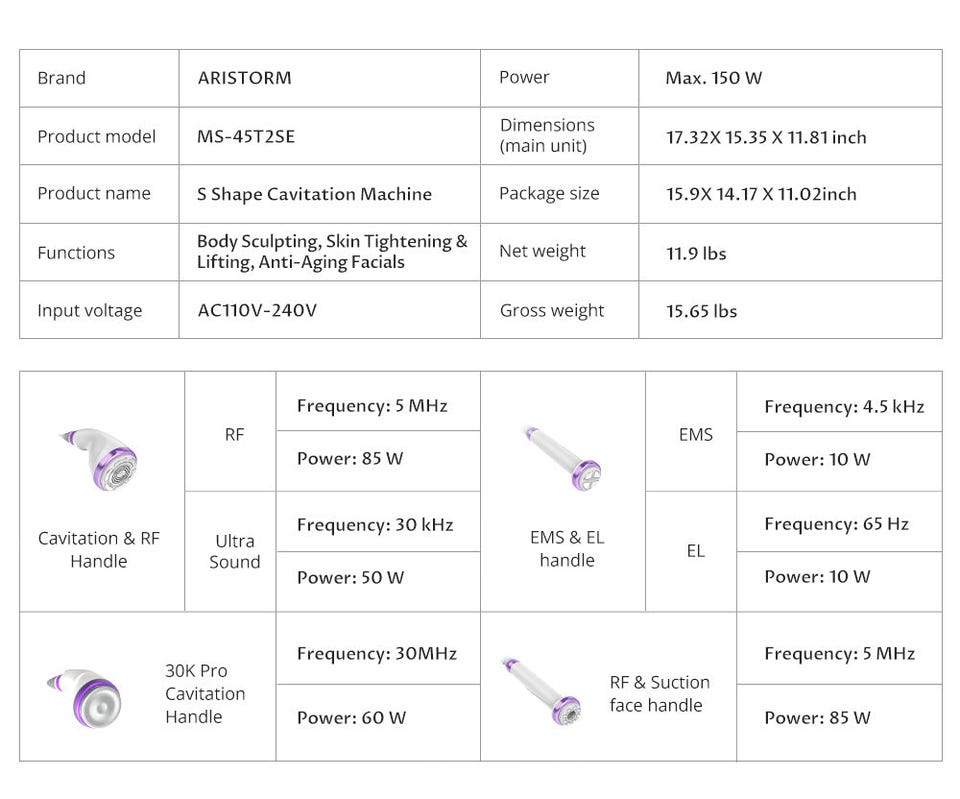Click the S Shape Cavitation Machine name

pos(314,194)
